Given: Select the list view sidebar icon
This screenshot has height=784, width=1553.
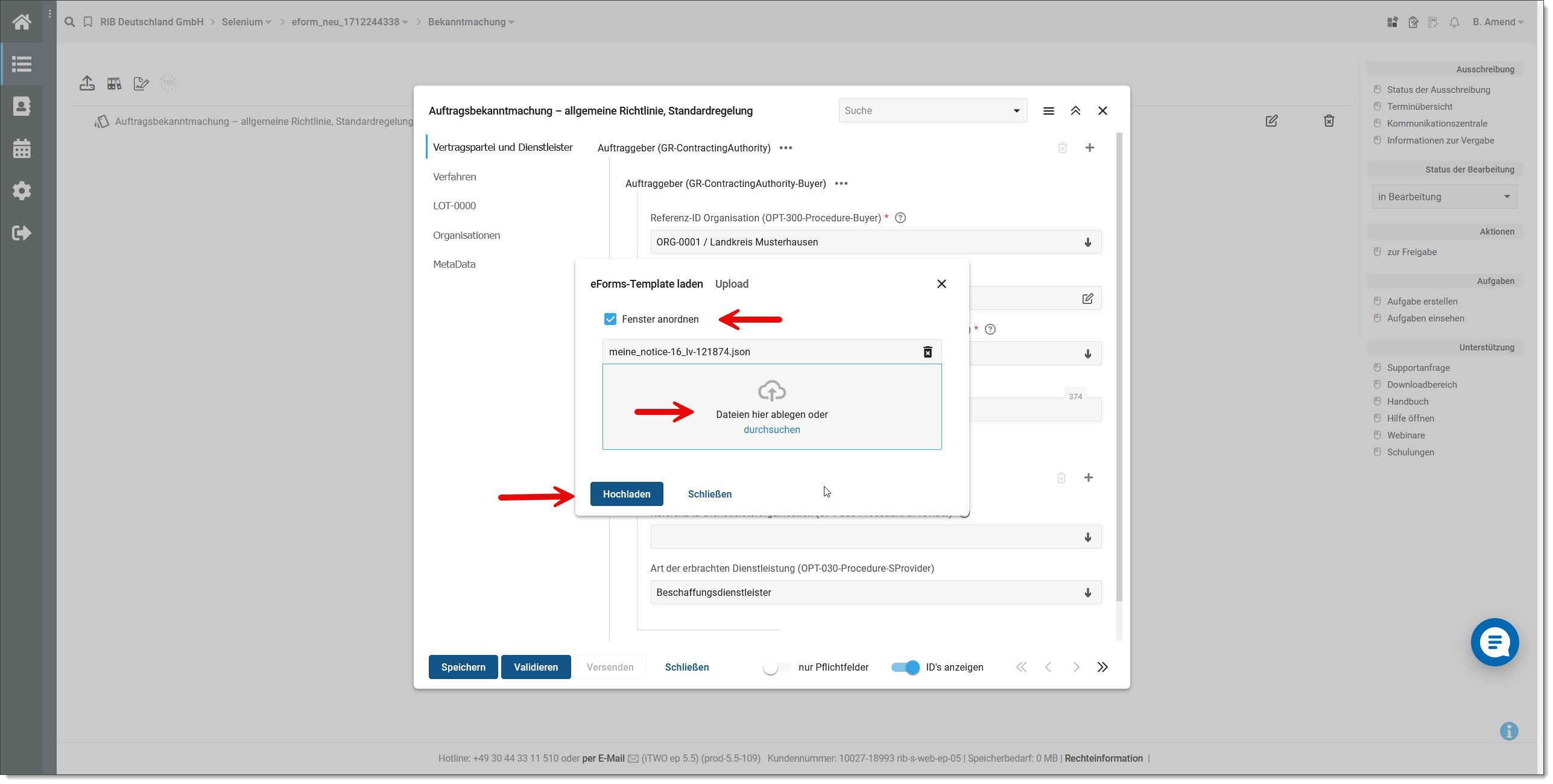Looking at the screenshot, I should [22, 64].
